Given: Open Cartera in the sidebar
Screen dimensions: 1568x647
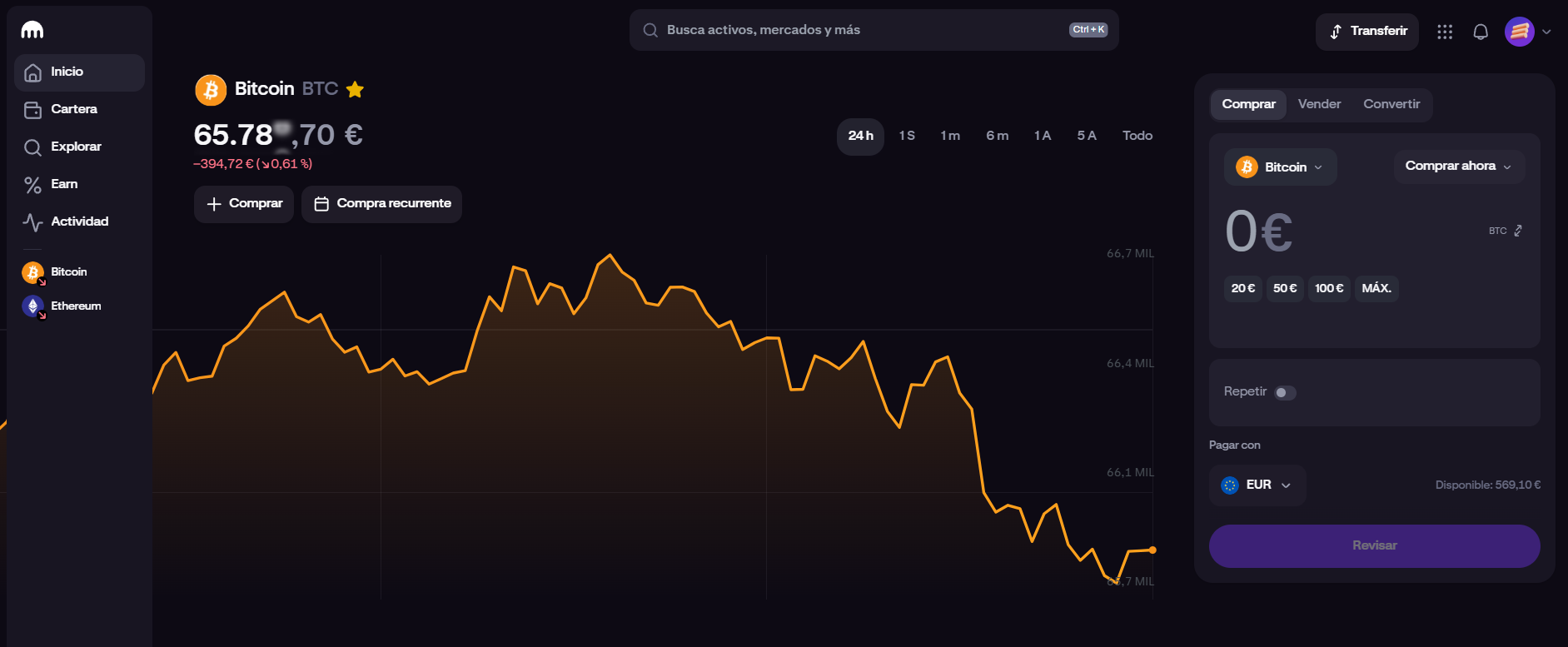Looking at the screenshot, I should coord(79,109).
